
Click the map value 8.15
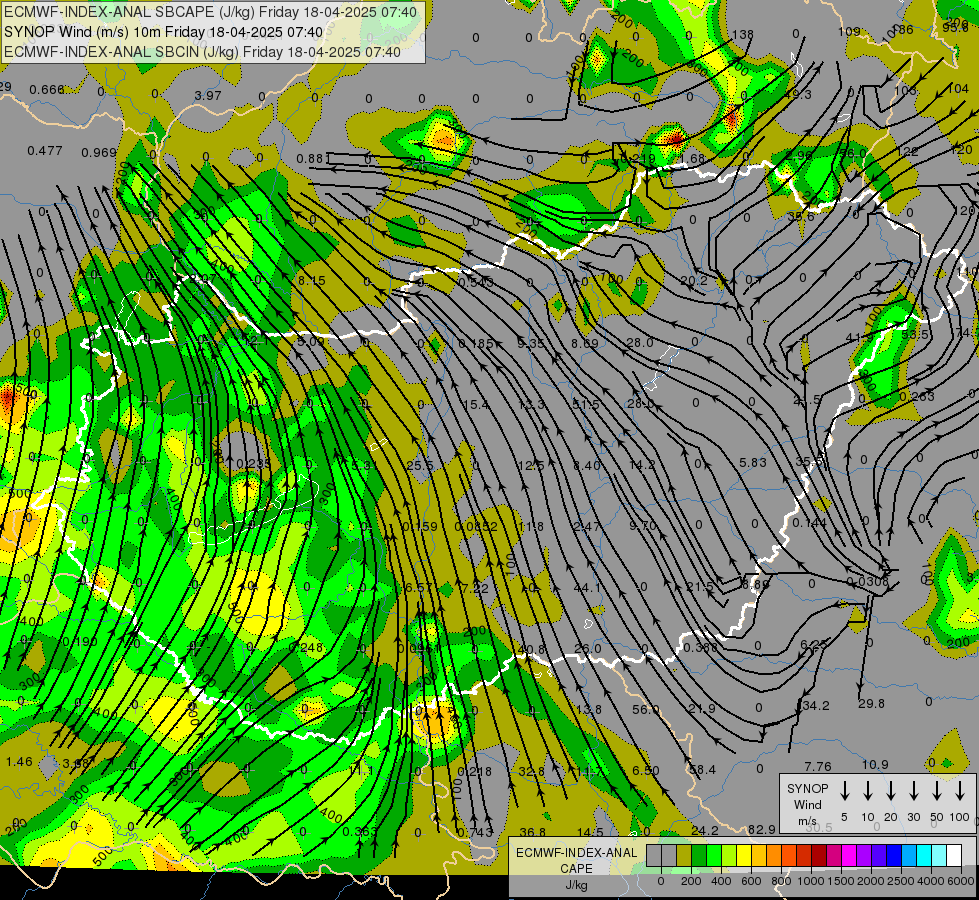pyautogui.click(x=312, y=281)
